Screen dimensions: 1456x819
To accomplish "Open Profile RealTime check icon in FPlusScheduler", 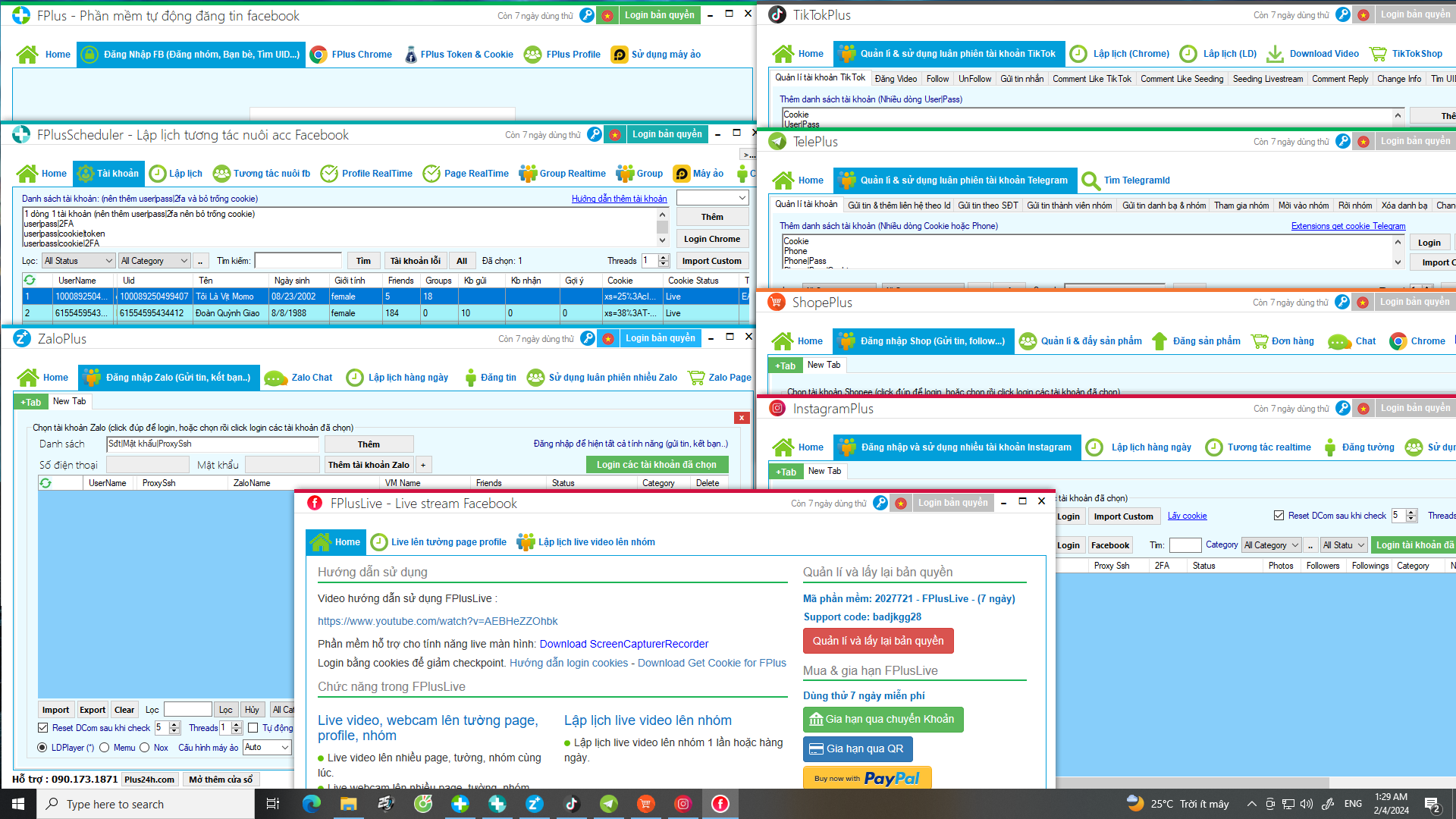I will 329,174.
